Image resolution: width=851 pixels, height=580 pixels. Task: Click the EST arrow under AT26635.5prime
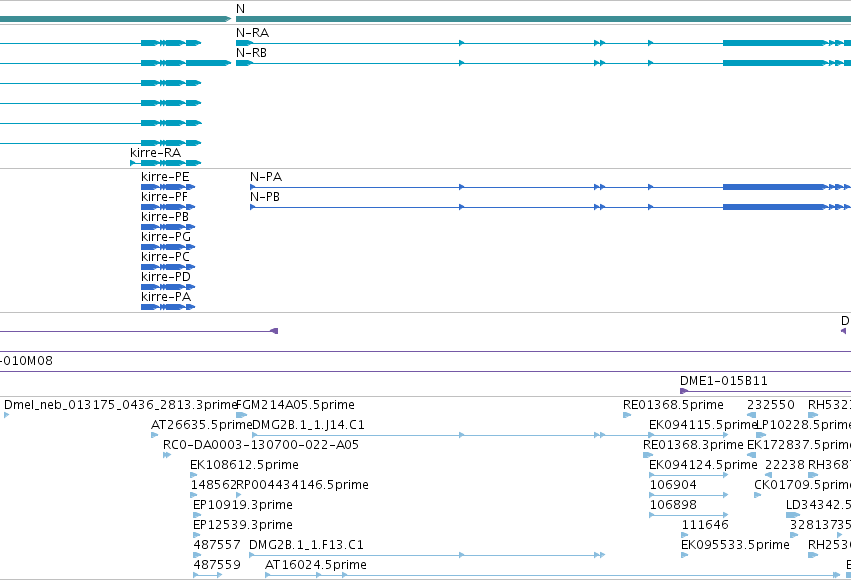pos(155,435)
